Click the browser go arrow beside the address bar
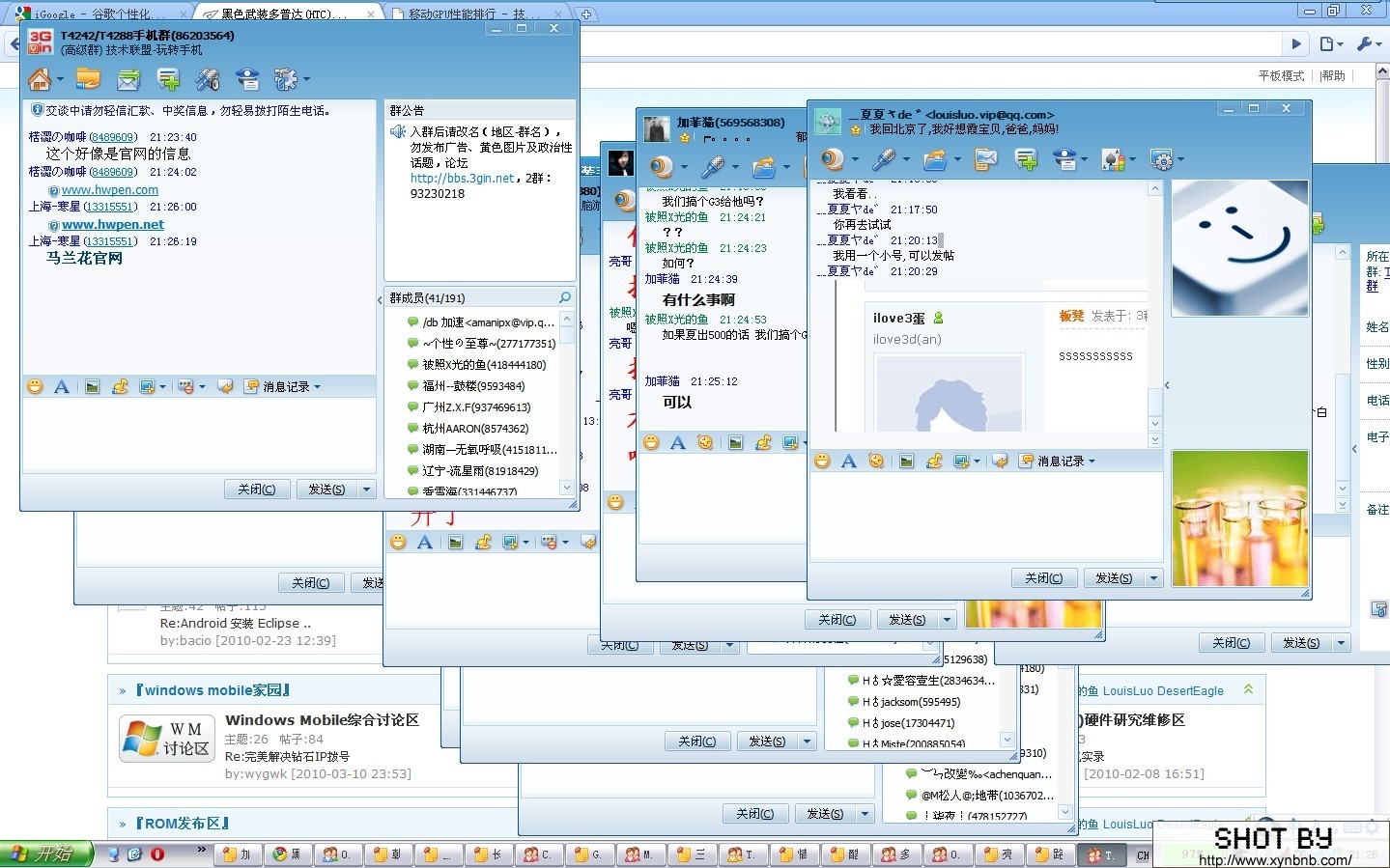1390x868 pixels. [1297, 43]
